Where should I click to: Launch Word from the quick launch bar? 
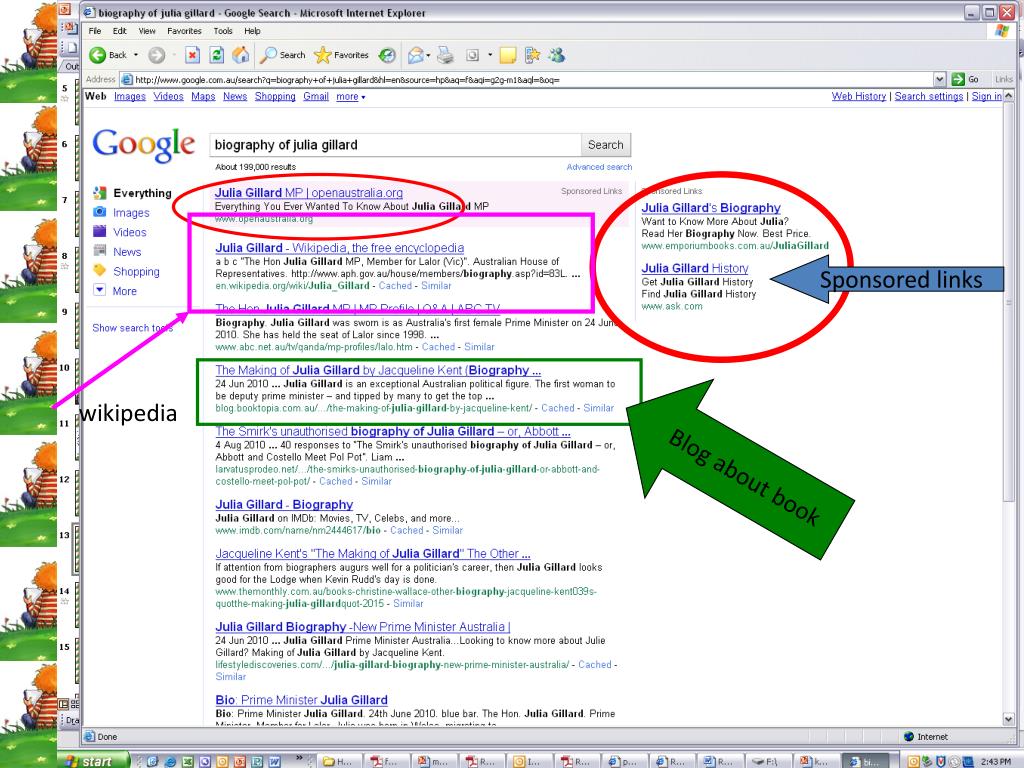(x=275, y=761)
